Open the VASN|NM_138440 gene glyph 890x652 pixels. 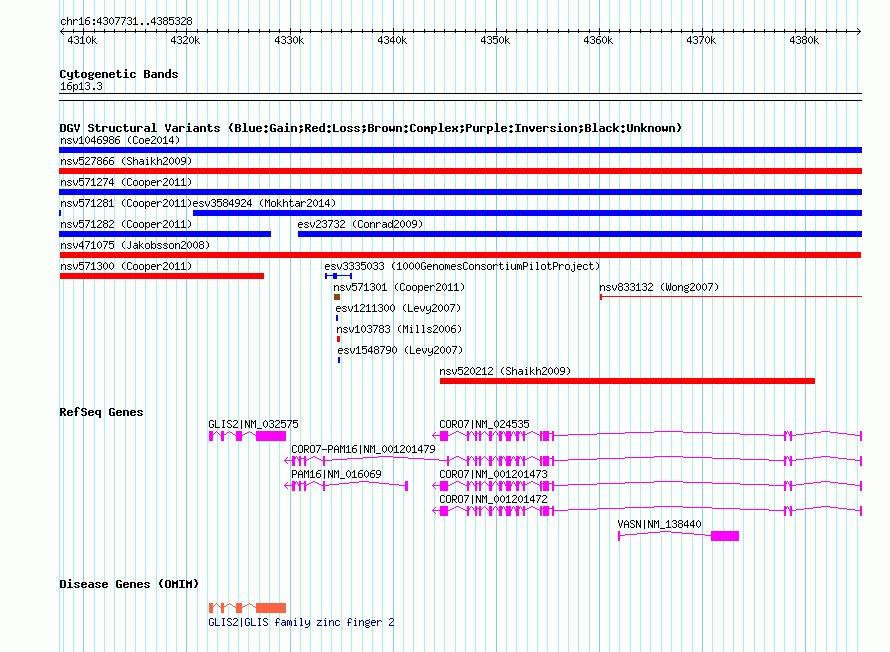click(x=678, y=536)
